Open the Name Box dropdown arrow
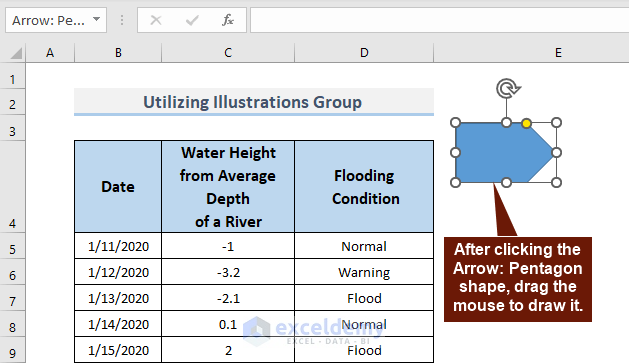This screenshot has width=629, height=363. pyautogui.click(x=96, y=19)
